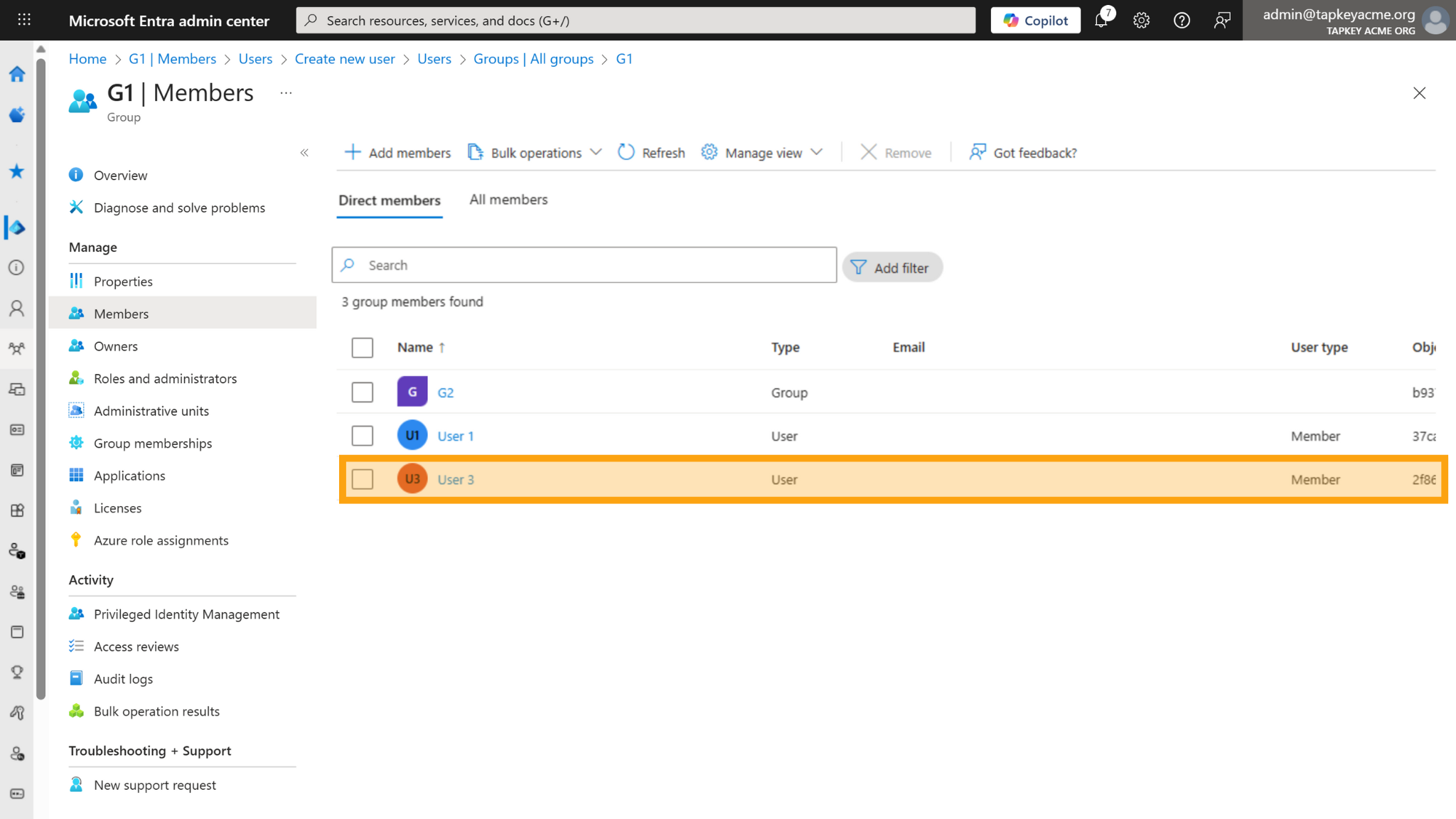Open the User 3 link

click(x=456, y=480)
